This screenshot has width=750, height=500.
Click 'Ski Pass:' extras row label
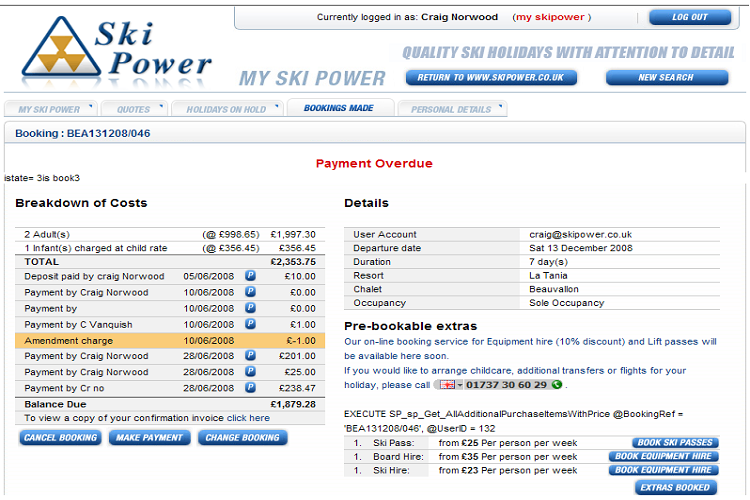point(394,443)
